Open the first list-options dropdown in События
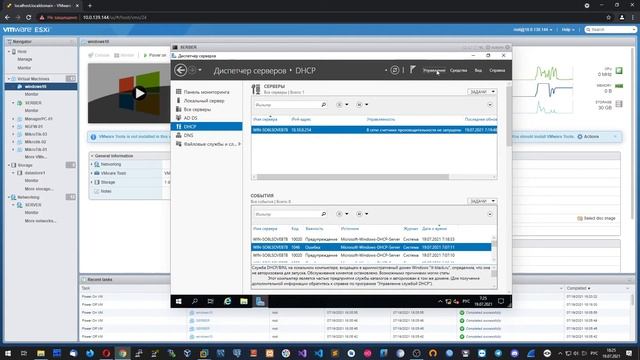Screen dimensions: 640x360 342,214
